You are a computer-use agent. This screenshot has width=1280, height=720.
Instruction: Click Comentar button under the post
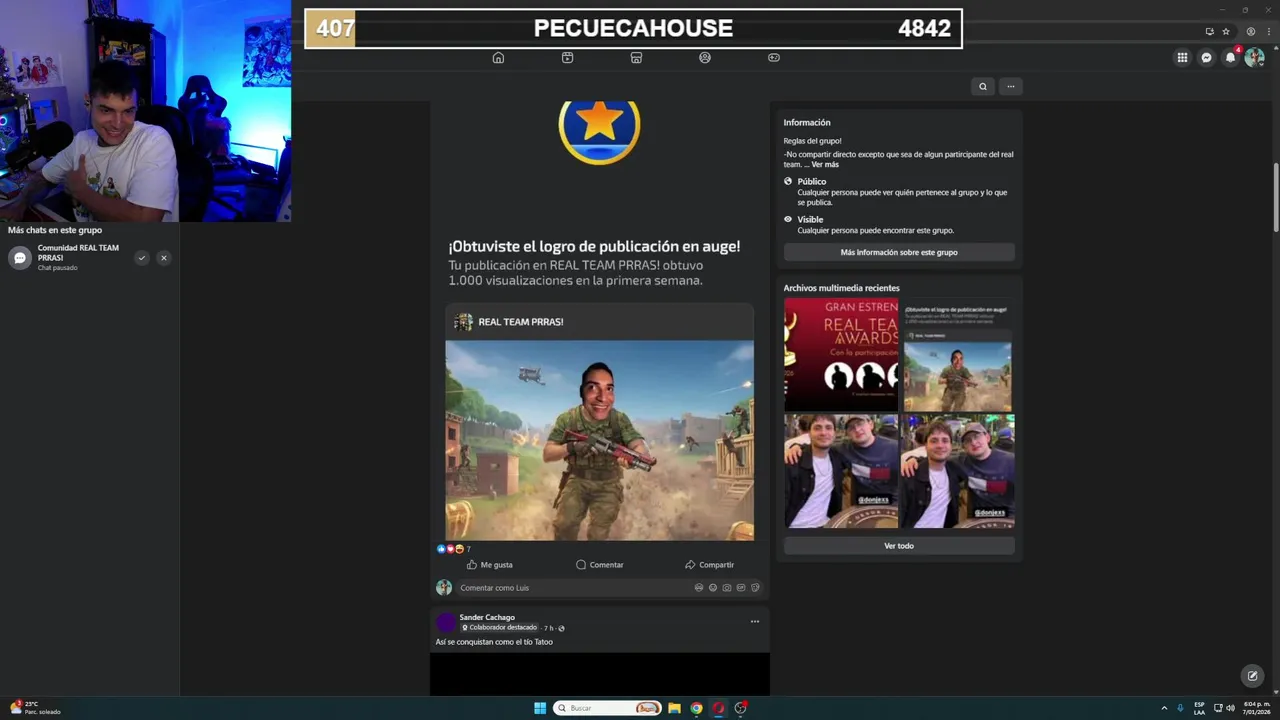[x=599, y=565]
